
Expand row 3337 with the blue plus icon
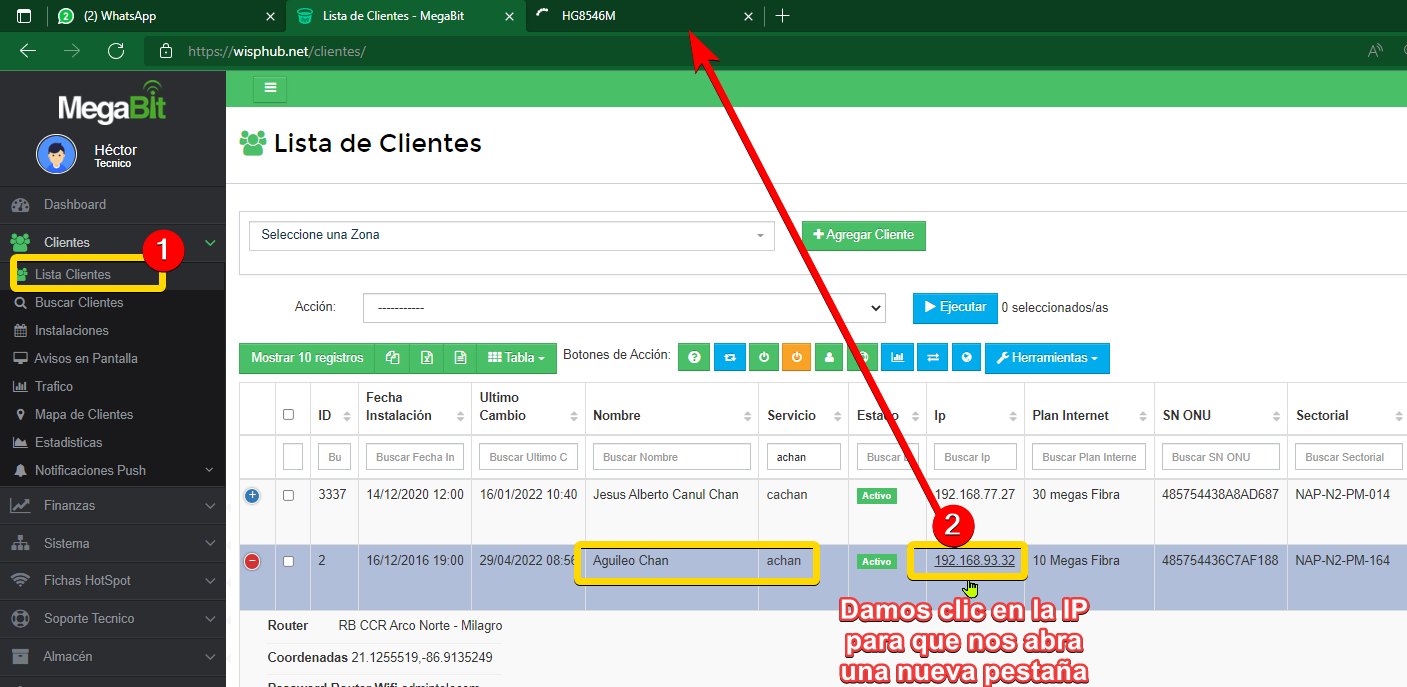(x=252, y=496)
